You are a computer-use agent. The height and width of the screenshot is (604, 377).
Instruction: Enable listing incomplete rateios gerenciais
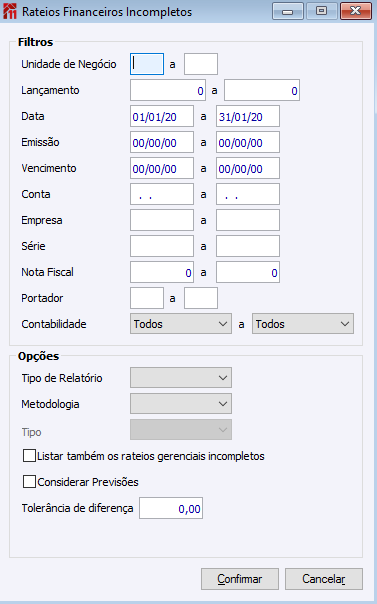tap(29, 456)
